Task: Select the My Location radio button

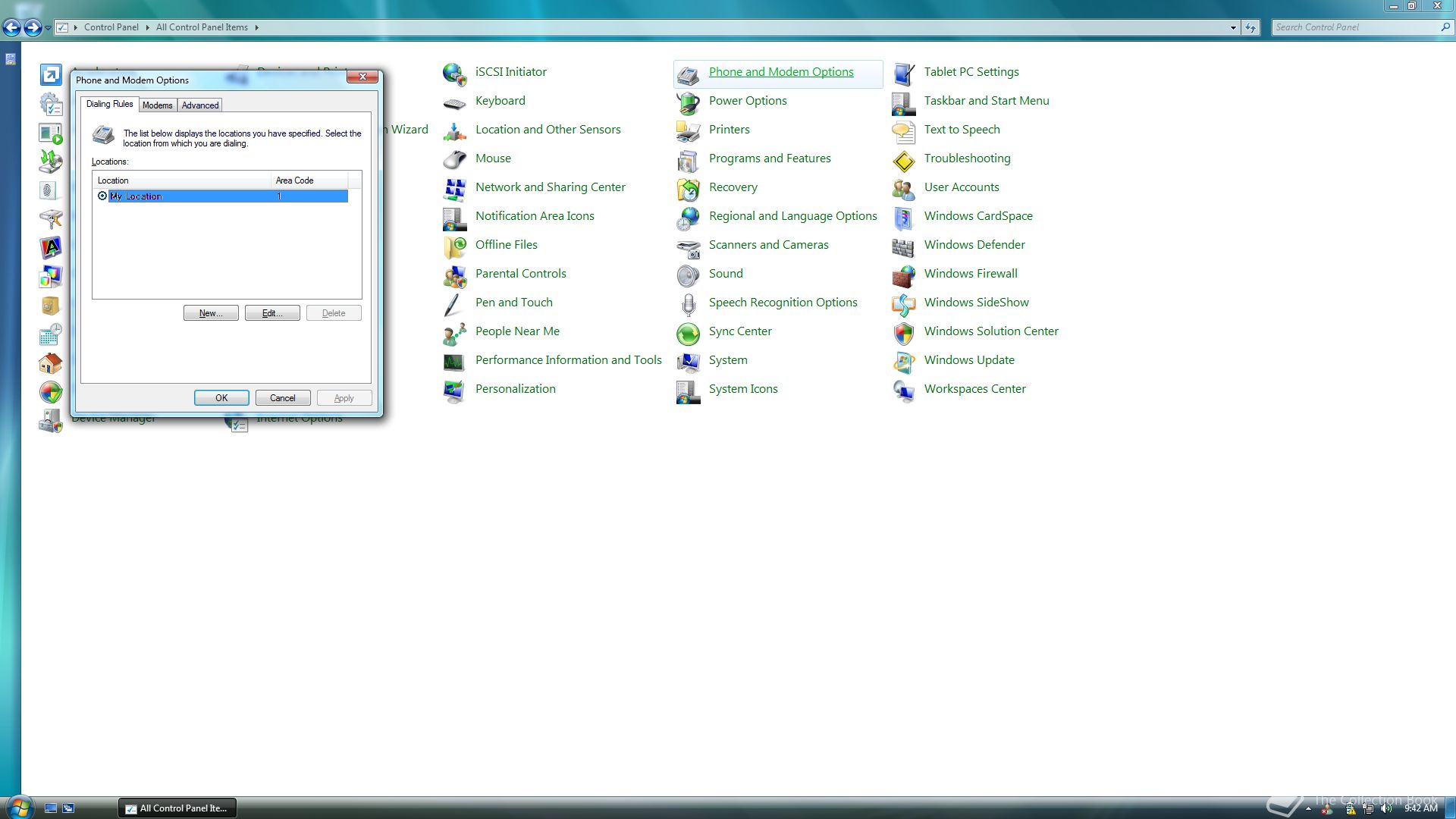Action: tap(102, 196)
